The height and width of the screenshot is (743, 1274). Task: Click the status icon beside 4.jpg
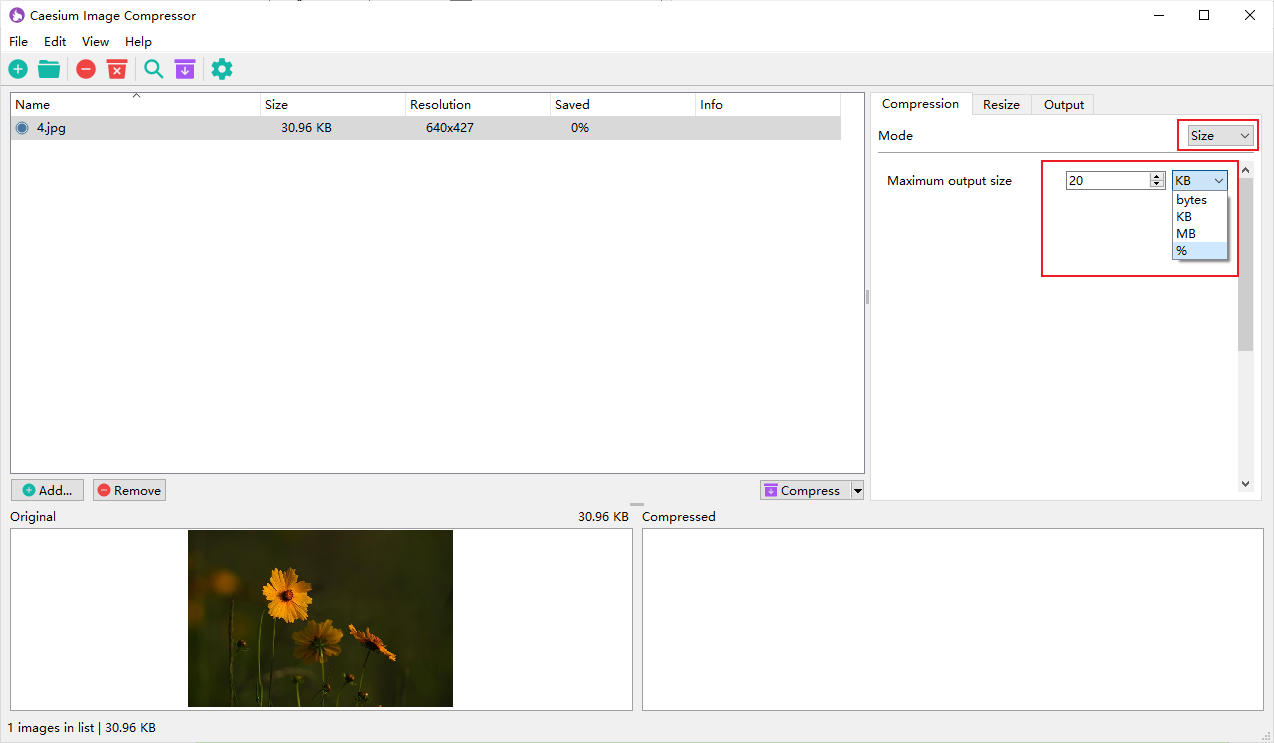pyautogui.click(x=22, y=128)
